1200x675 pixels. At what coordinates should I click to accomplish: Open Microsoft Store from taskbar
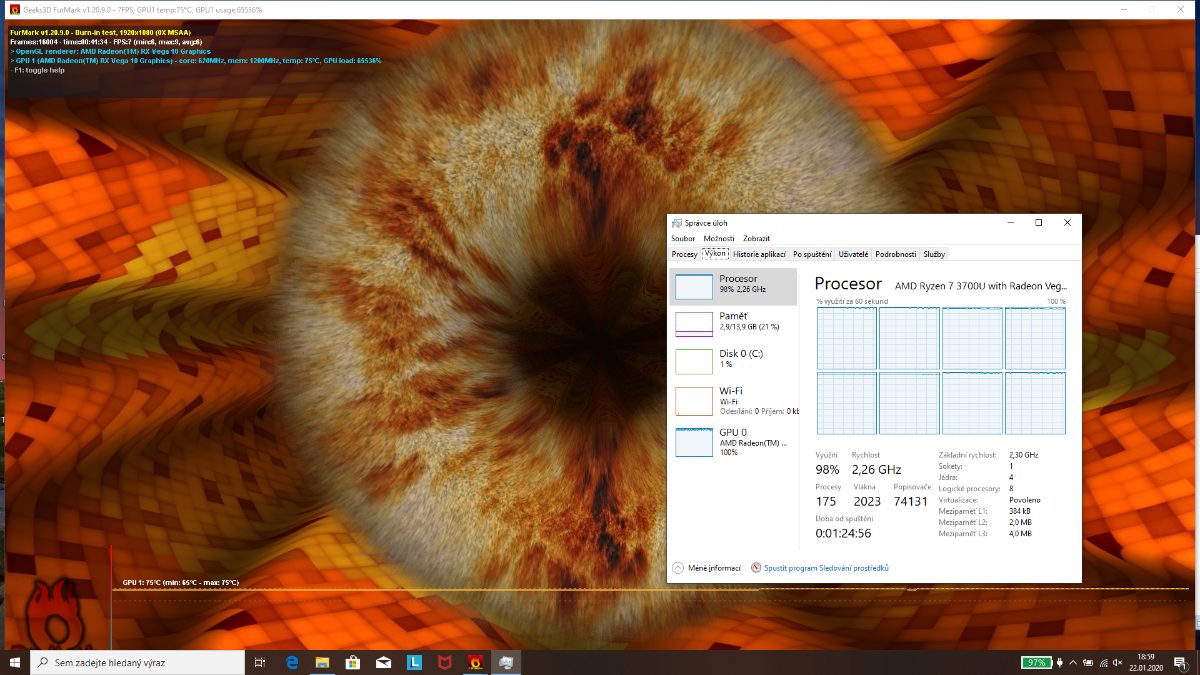(x=353, y=662)
